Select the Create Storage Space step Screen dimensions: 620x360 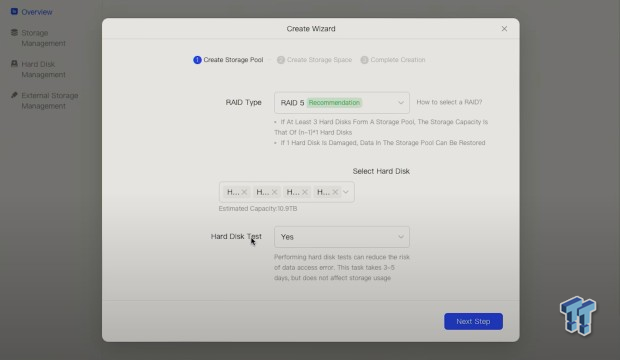pyautogui.click(x=314, y=60)
